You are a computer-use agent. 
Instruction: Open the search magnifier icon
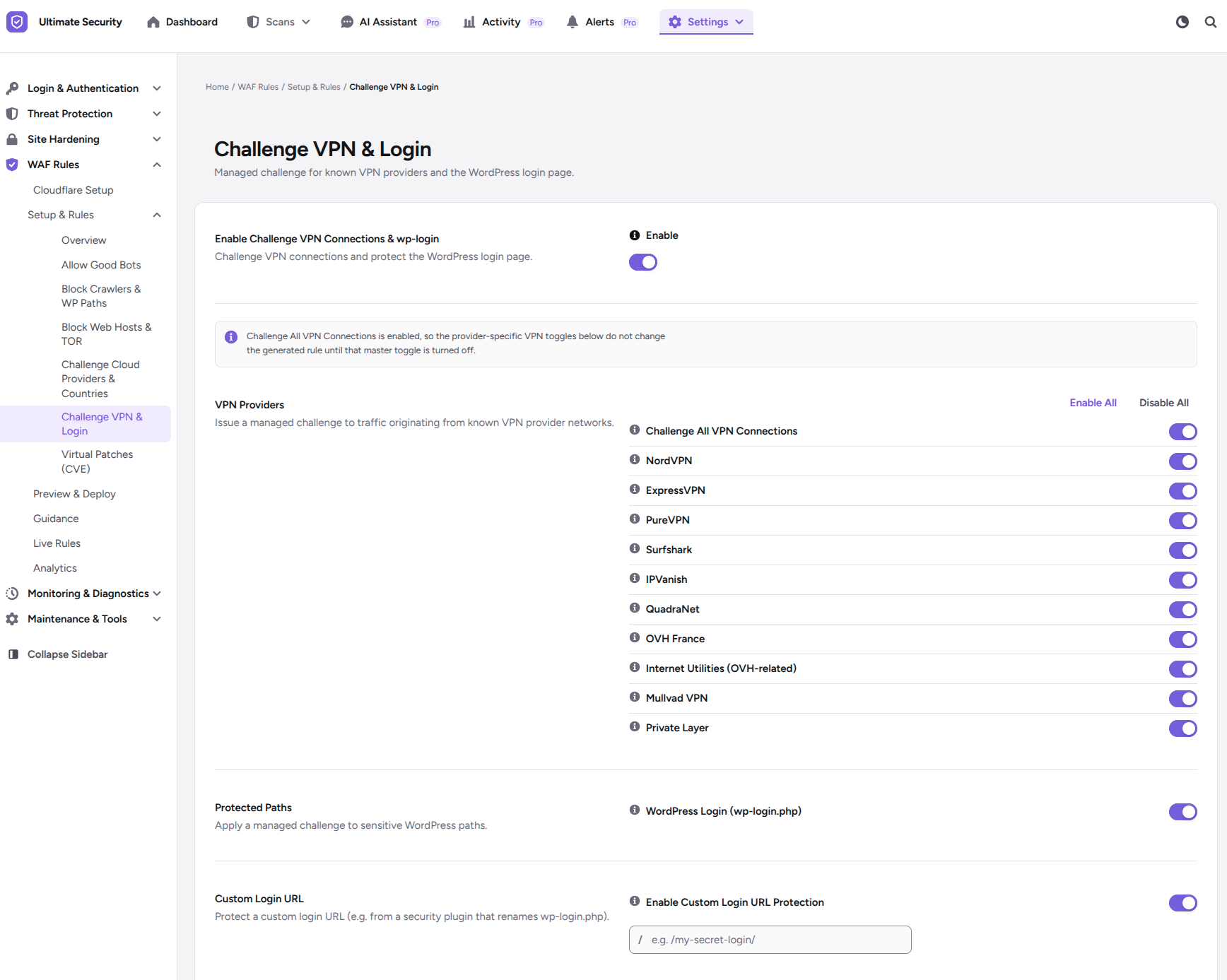[1211, 22]
